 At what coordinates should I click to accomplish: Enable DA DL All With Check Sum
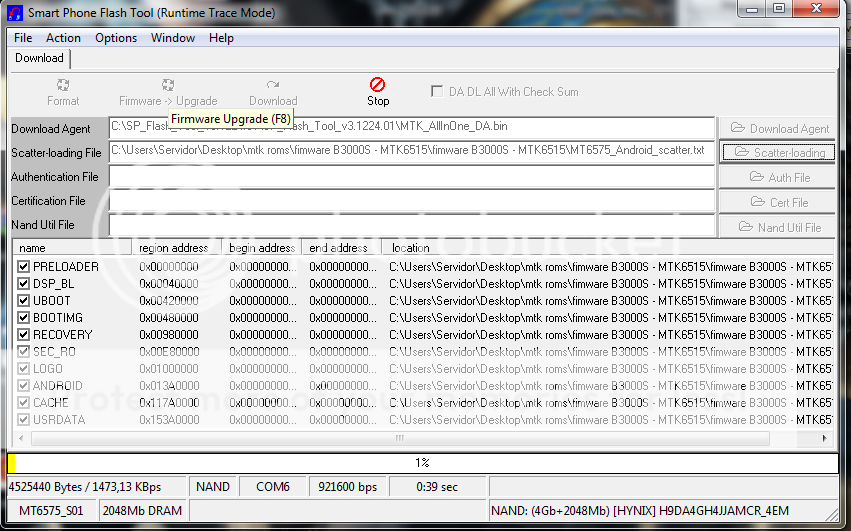[437, 91]
